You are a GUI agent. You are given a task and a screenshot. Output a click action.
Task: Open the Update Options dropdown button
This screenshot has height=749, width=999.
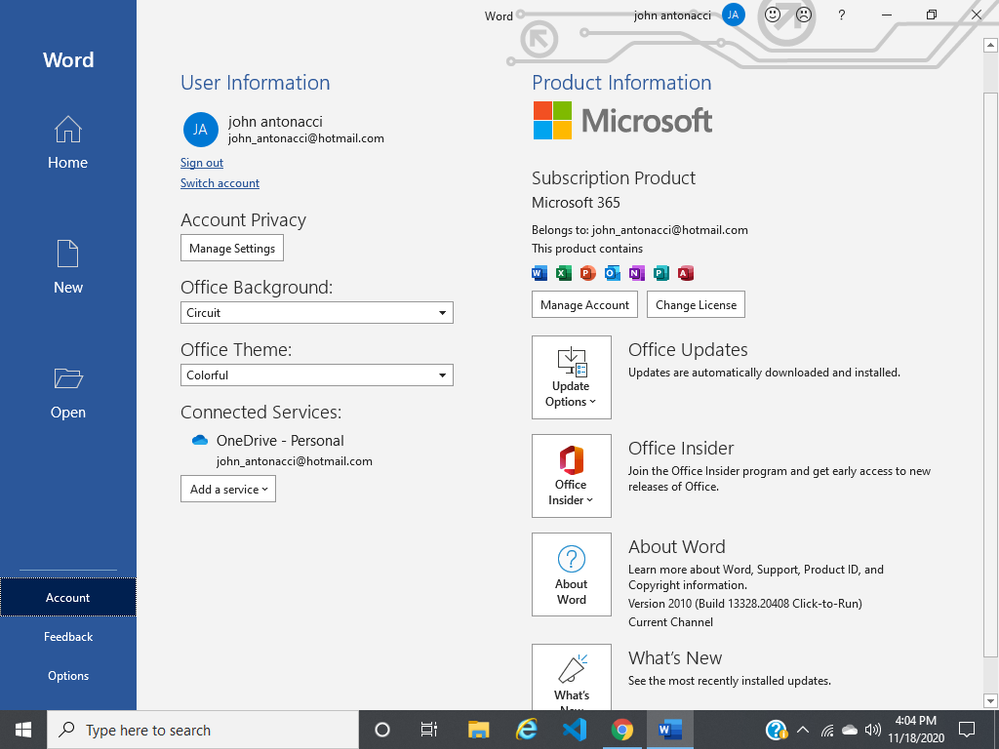pos(571,377)
